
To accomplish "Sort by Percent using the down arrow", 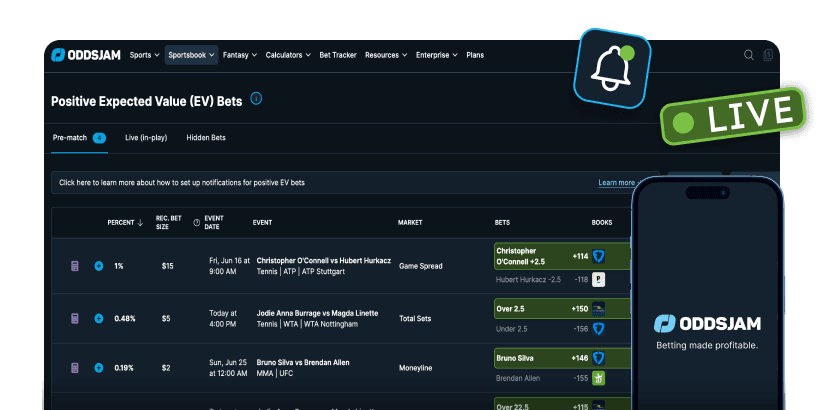I will click(x=140, y=222).
